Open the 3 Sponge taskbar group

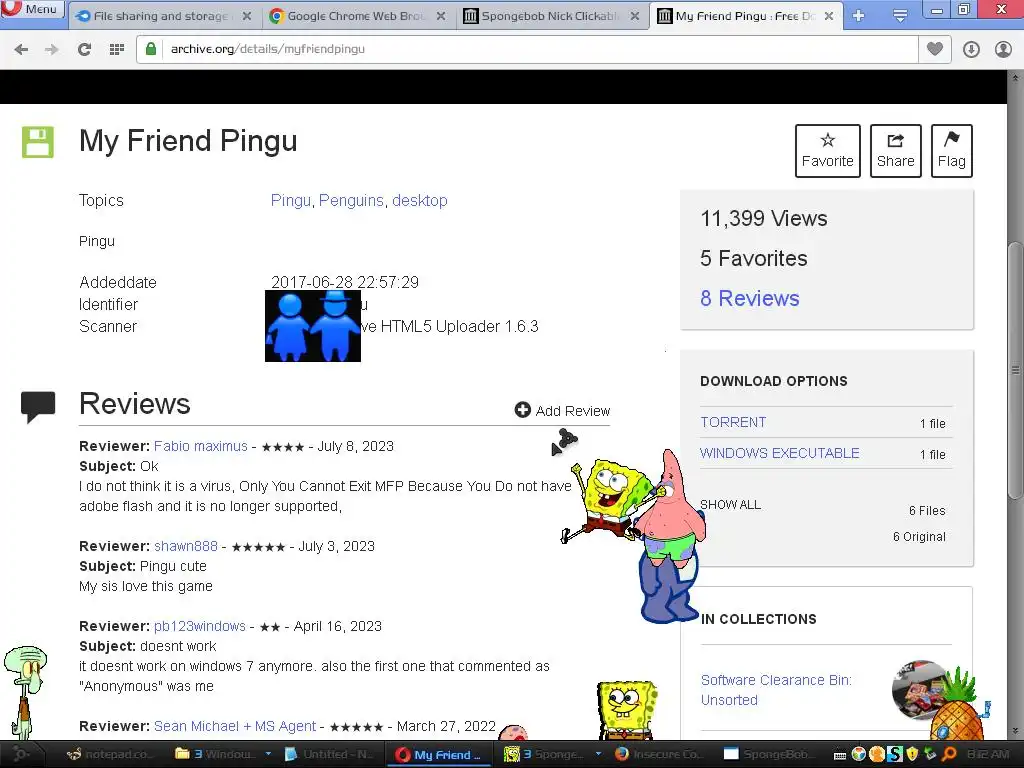tap(544, 754)
